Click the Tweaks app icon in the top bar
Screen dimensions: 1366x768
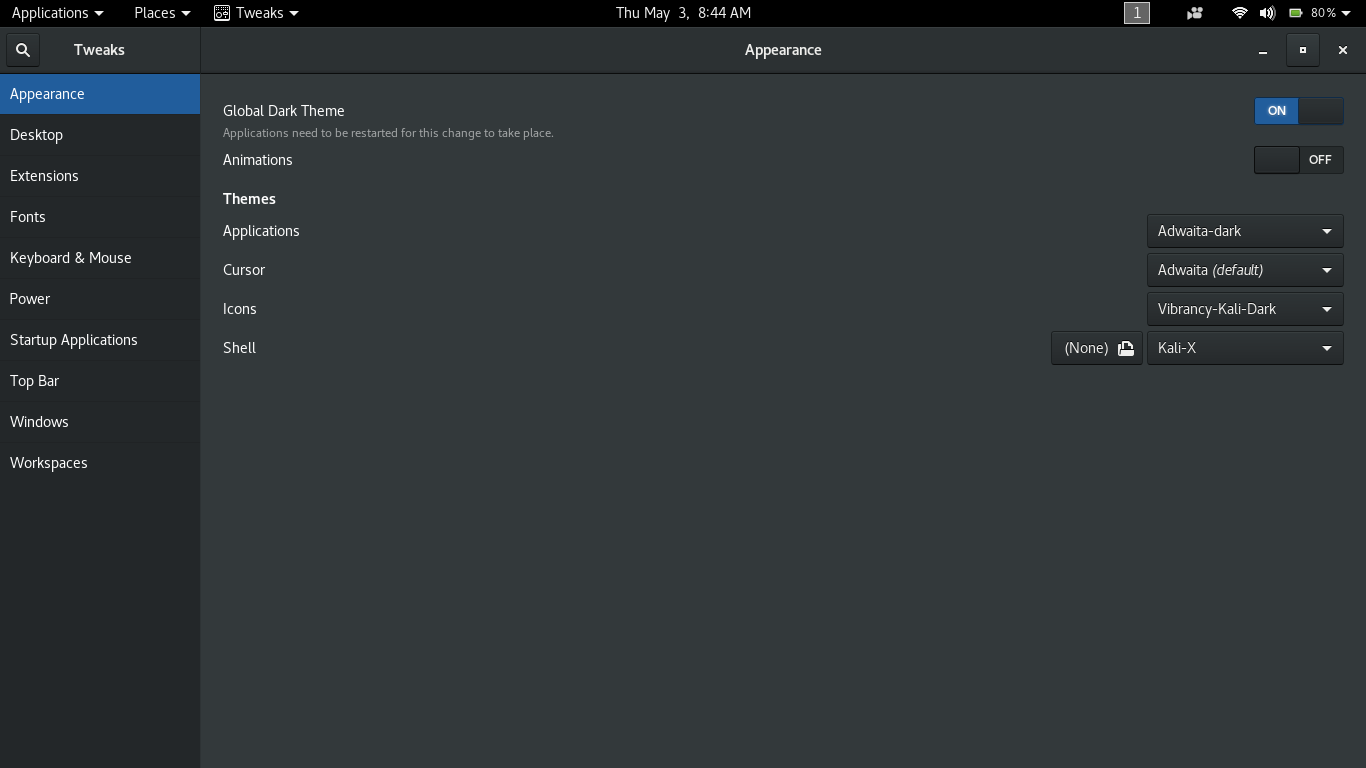pos(220,13)
